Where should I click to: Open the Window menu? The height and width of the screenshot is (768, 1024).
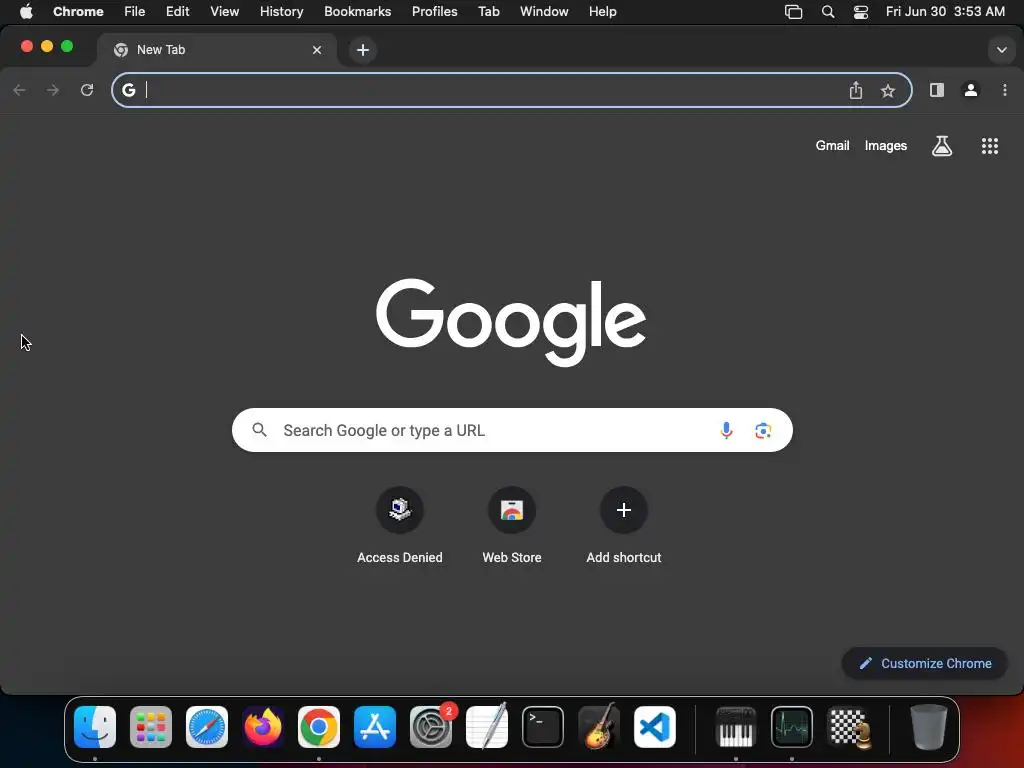[x=544, y=12]
